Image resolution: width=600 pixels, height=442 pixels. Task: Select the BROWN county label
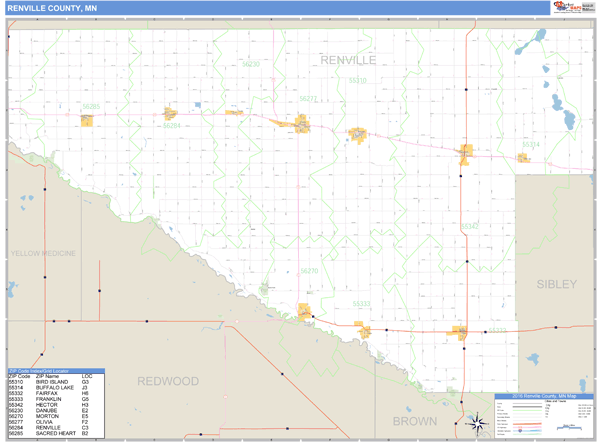point(414,421)
